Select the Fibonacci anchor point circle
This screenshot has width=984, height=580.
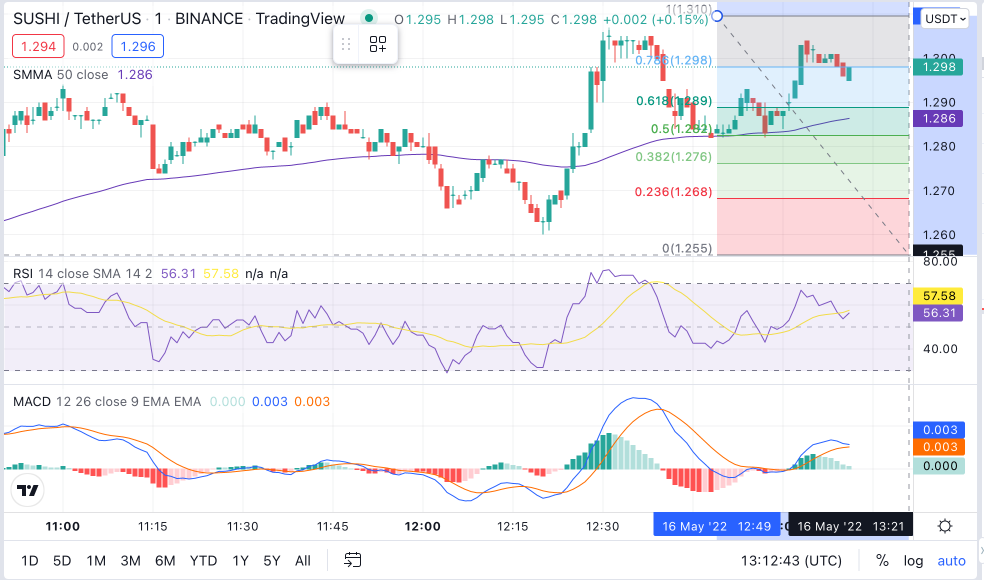[x=717, y=15]
